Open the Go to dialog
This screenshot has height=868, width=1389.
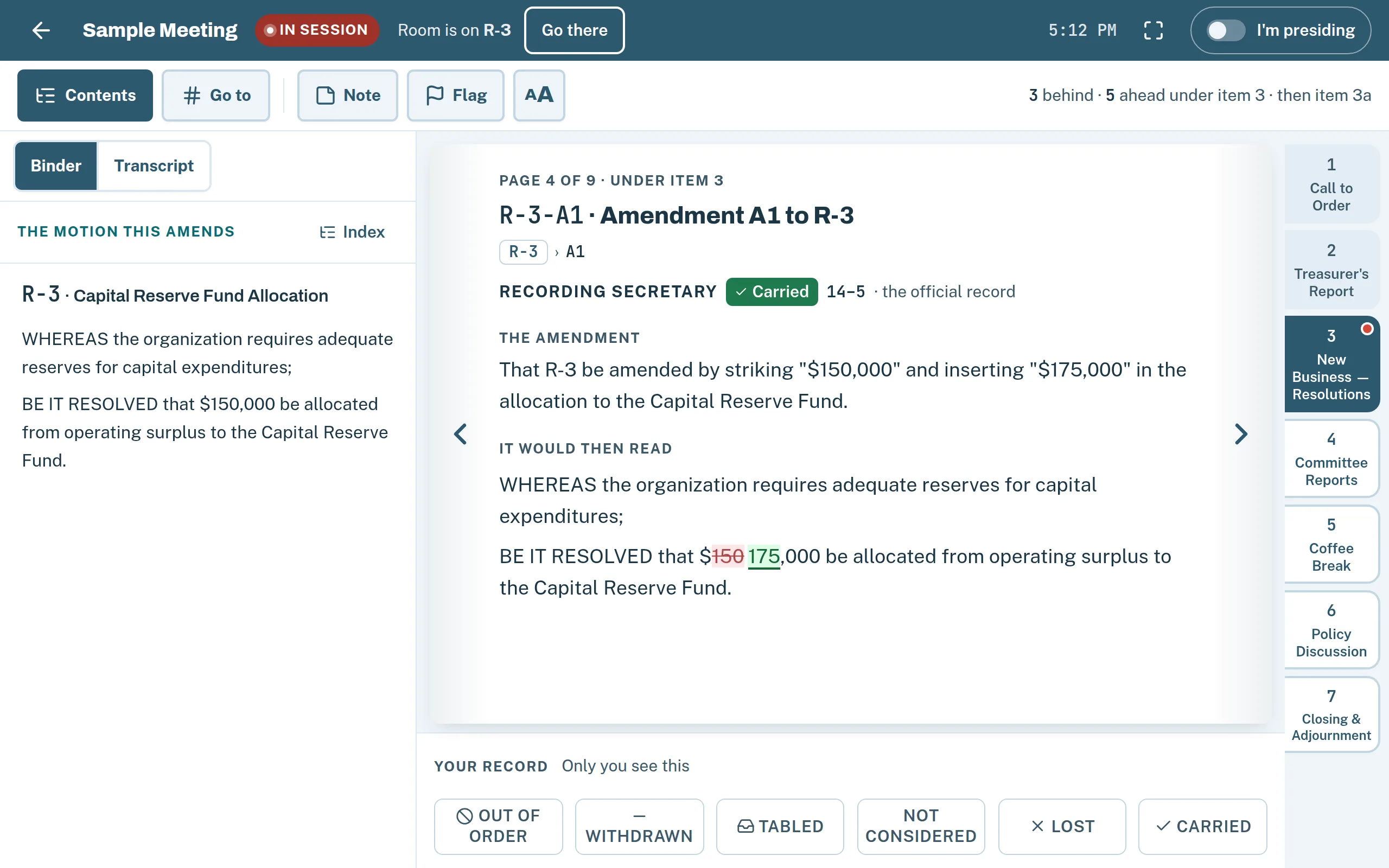coord(216,95)
